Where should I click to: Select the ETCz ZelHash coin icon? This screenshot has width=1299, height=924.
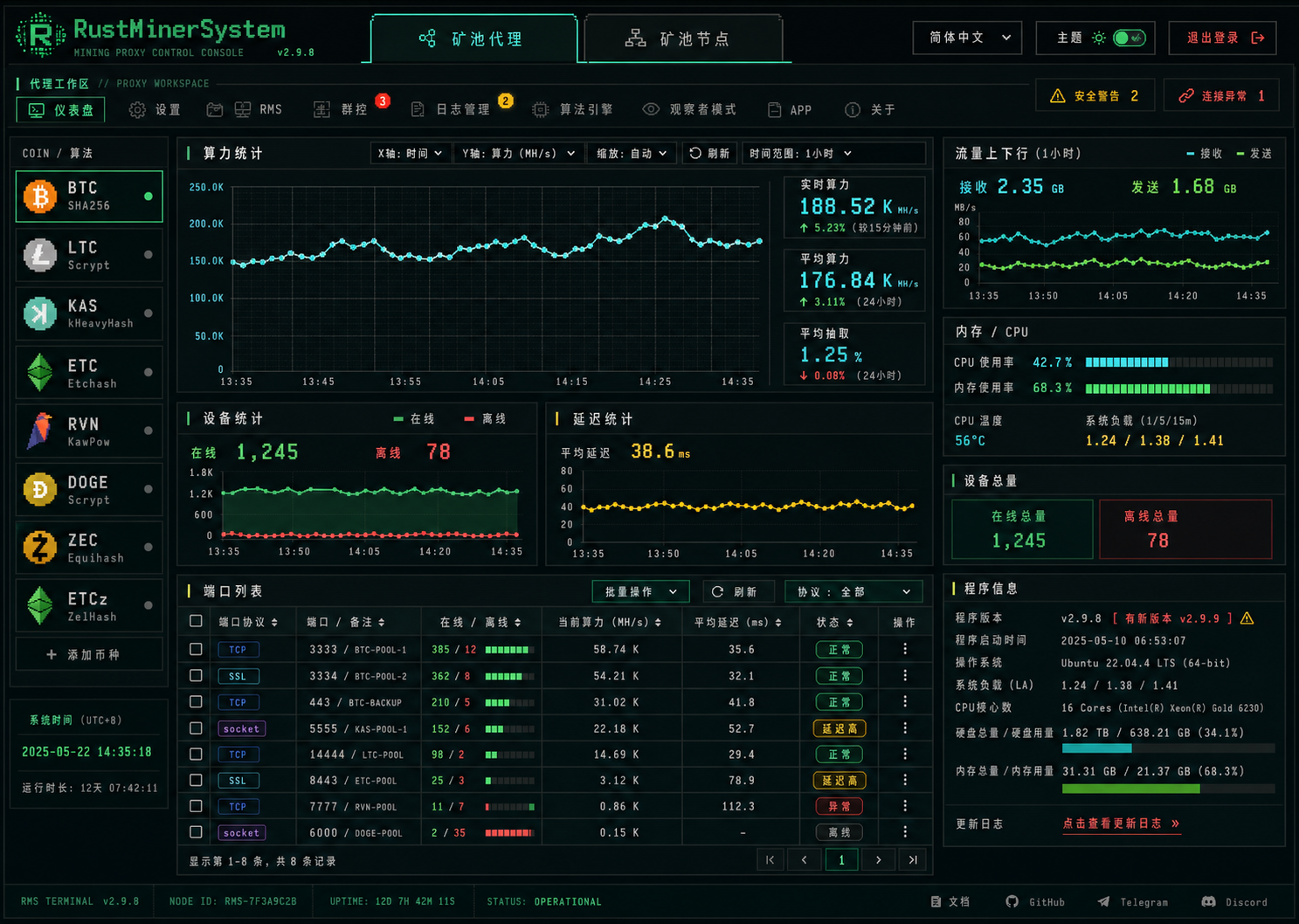click(x=39, y=606)
